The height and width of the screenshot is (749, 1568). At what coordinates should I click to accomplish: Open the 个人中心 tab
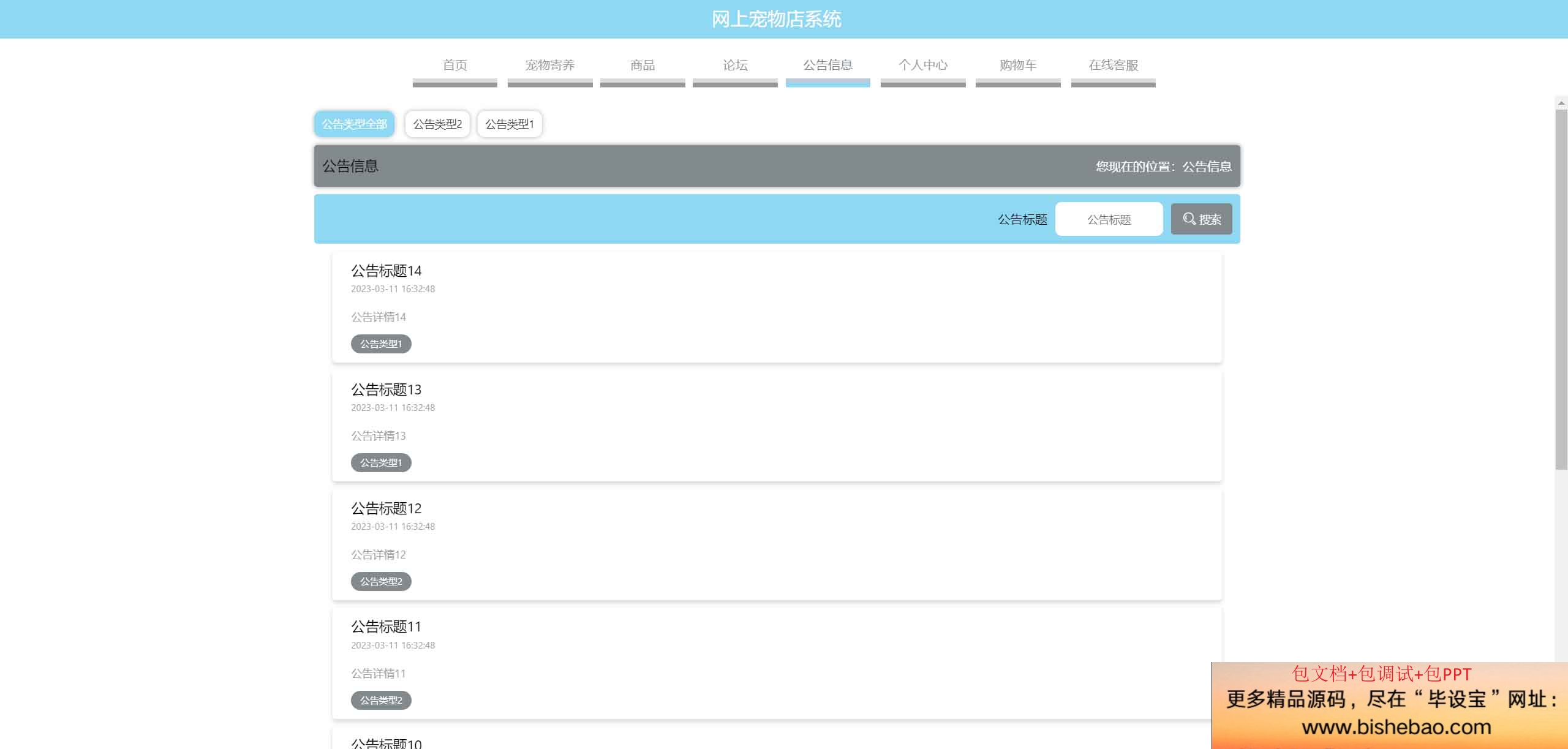click(923, 65)
